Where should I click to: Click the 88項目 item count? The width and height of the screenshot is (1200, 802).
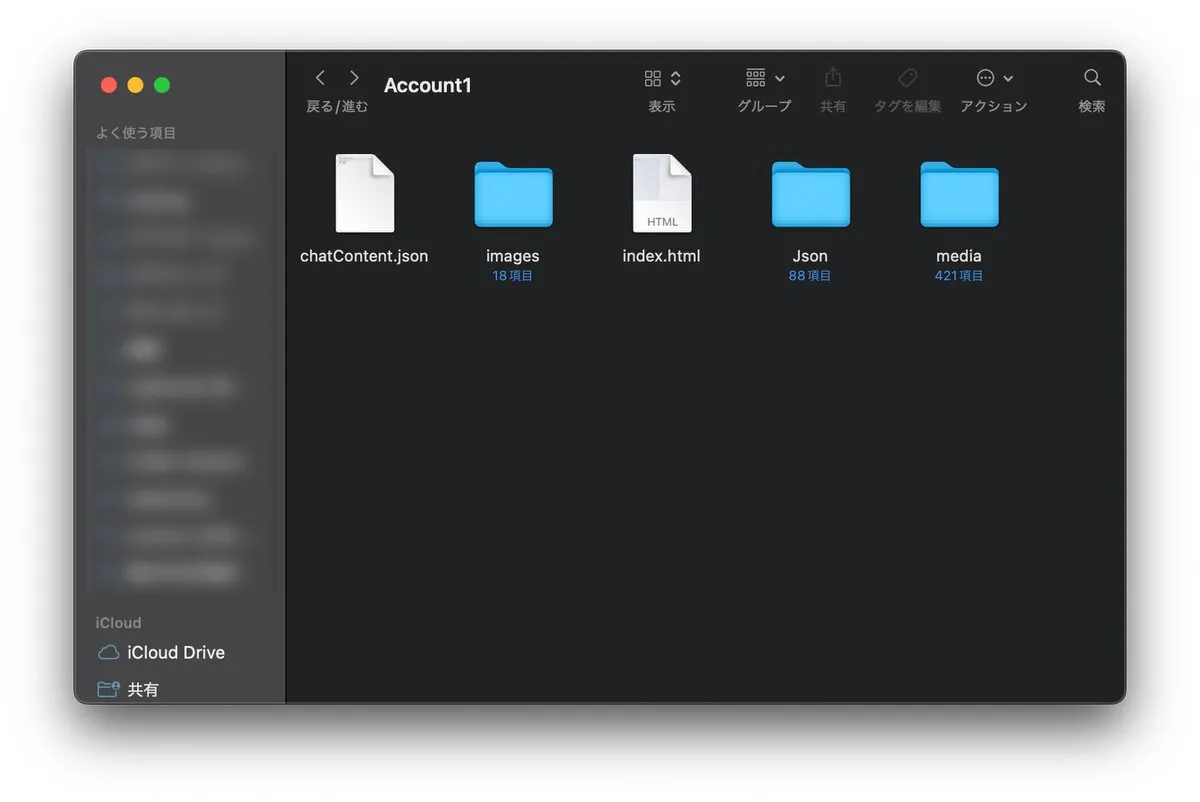[x=810, y=276]
